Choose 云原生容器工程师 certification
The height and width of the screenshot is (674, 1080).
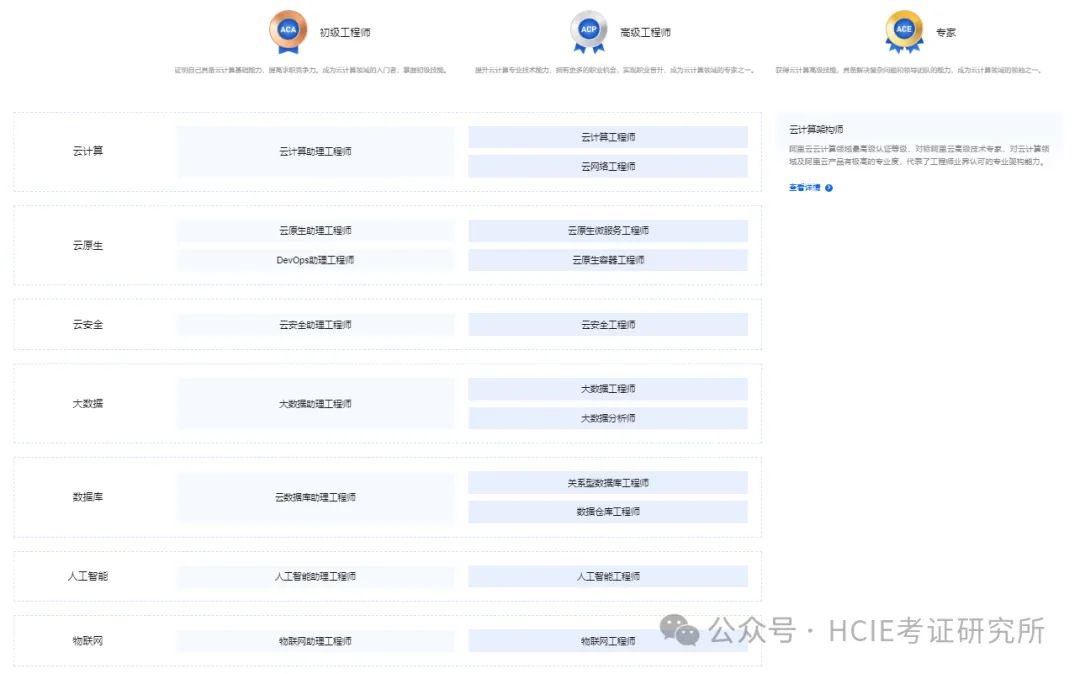tap(608, 260)
